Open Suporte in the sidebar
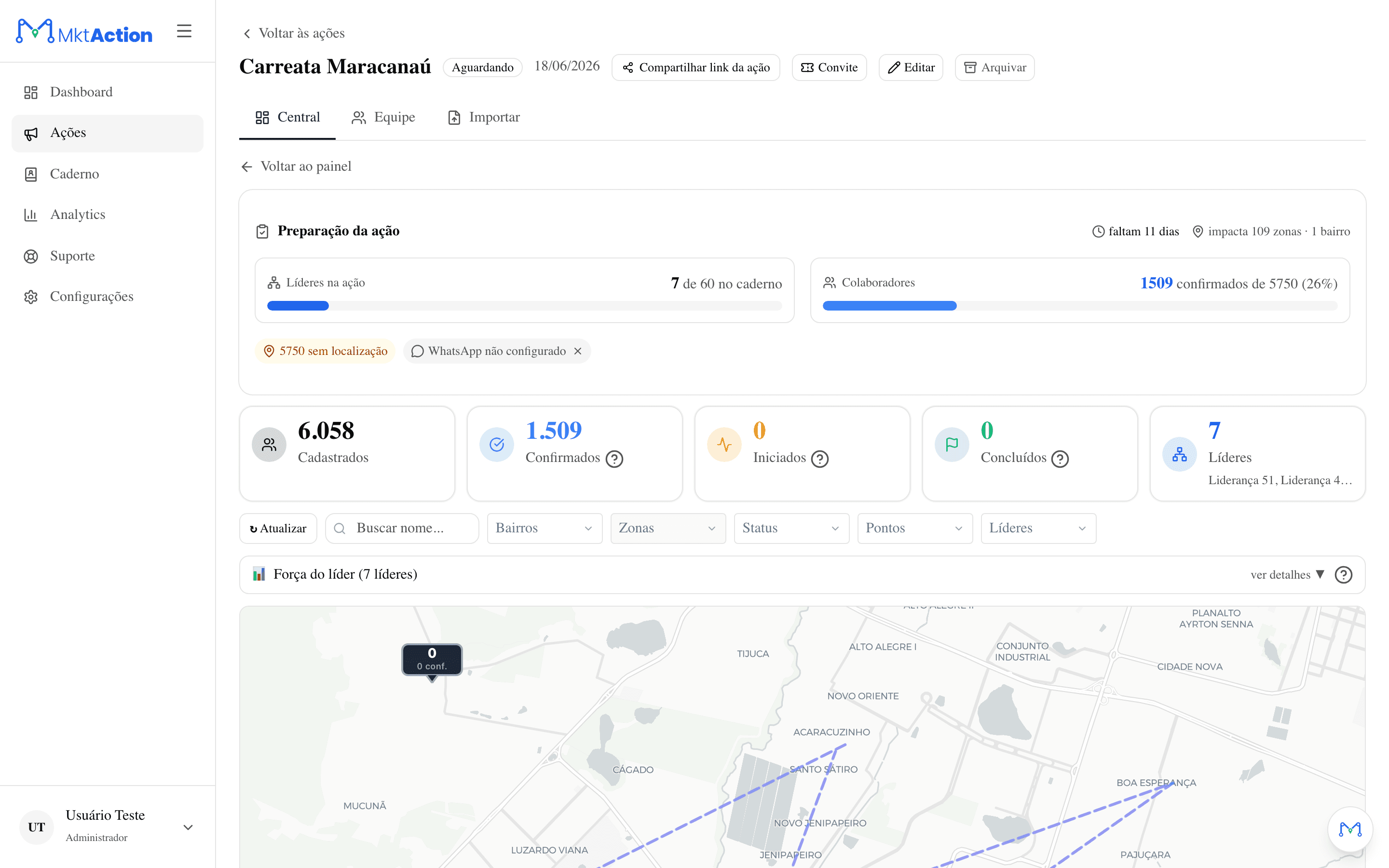1389x868 pixels. coord(108,256)
